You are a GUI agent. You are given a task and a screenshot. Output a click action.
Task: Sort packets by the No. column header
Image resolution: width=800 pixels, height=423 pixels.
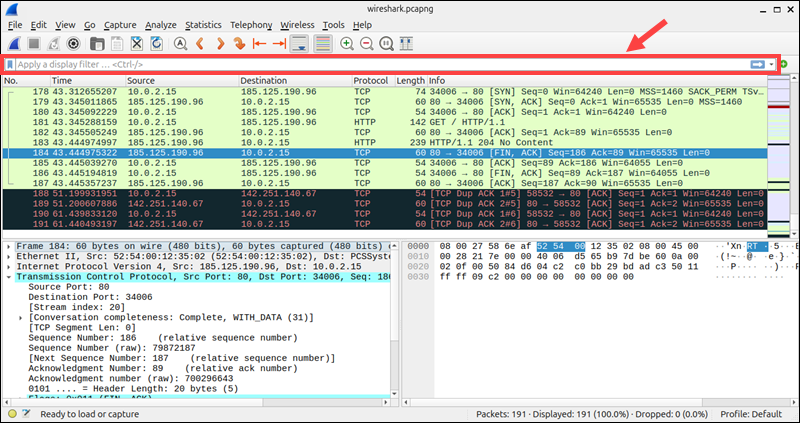(x=27, y=81)
